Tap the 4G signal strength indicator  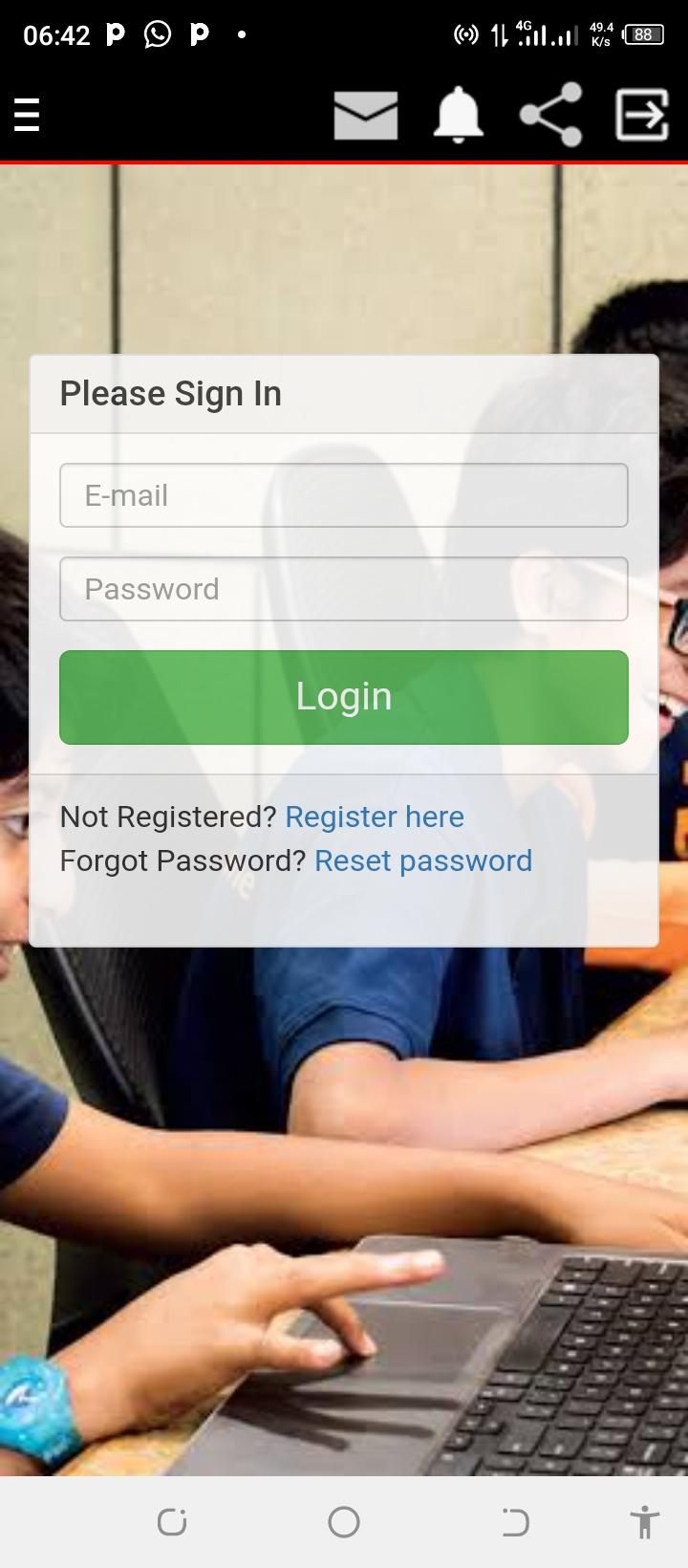point(534,34)
